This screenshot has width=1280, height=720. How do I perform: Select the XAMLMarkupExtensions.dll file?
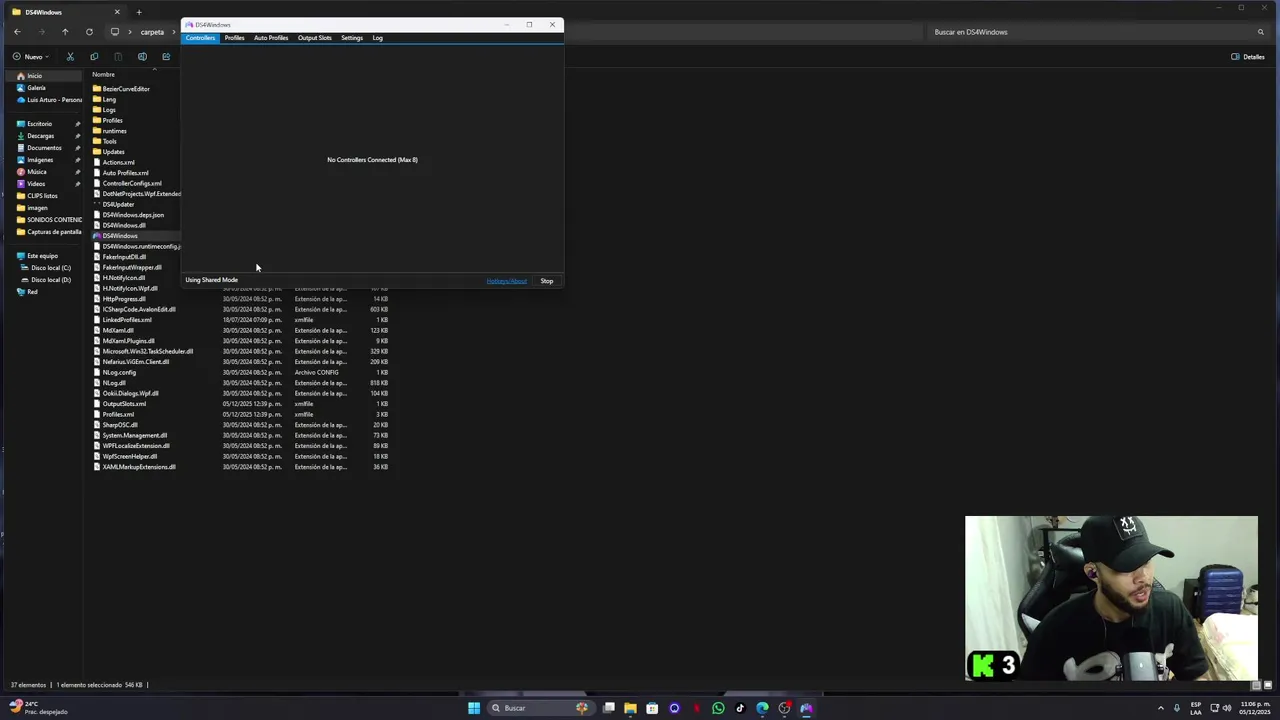coord(139,467)
